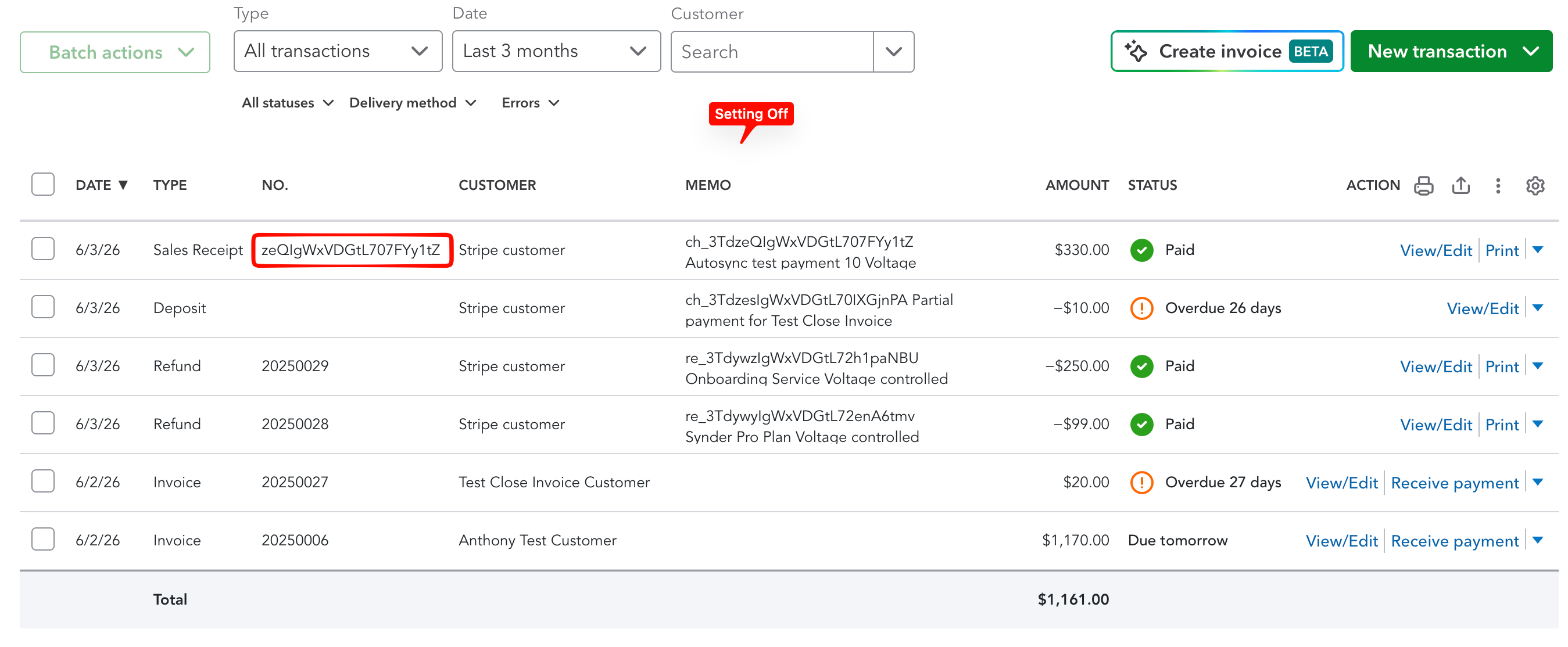The width and height of the screenshot is (1568, 647).
Task: Open the Type All transactions dropdown
Action: [x=338, y=51]
